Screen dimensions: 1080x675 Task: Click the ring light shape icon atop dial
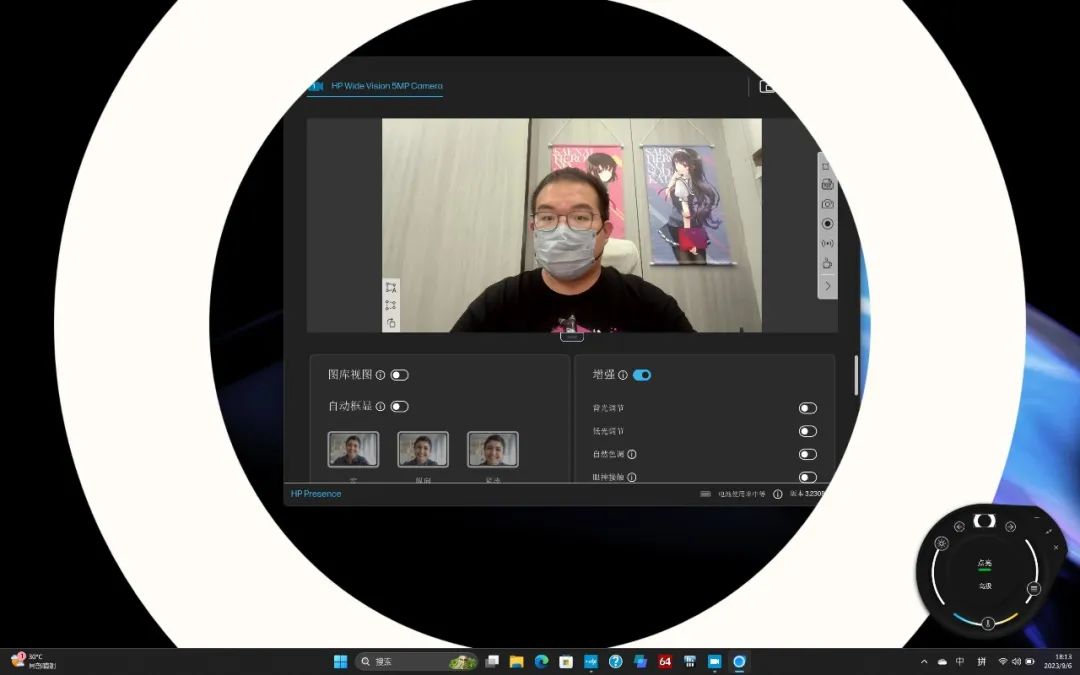click(x=984, y=521)
